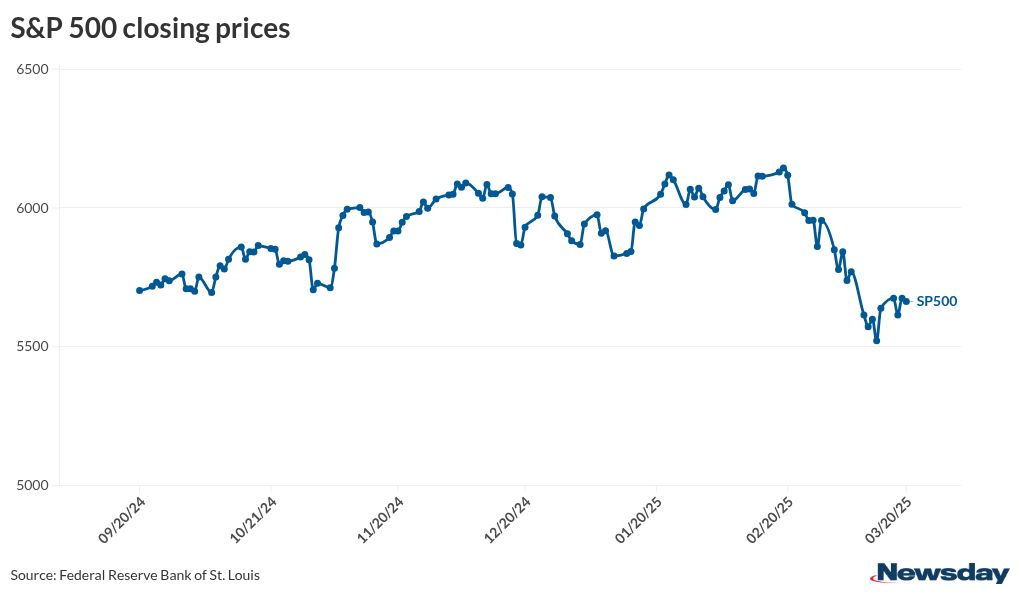The image size is (1020, 597).
Task: Select the 09/20/24 date axis label
Action: coord(123,520)
